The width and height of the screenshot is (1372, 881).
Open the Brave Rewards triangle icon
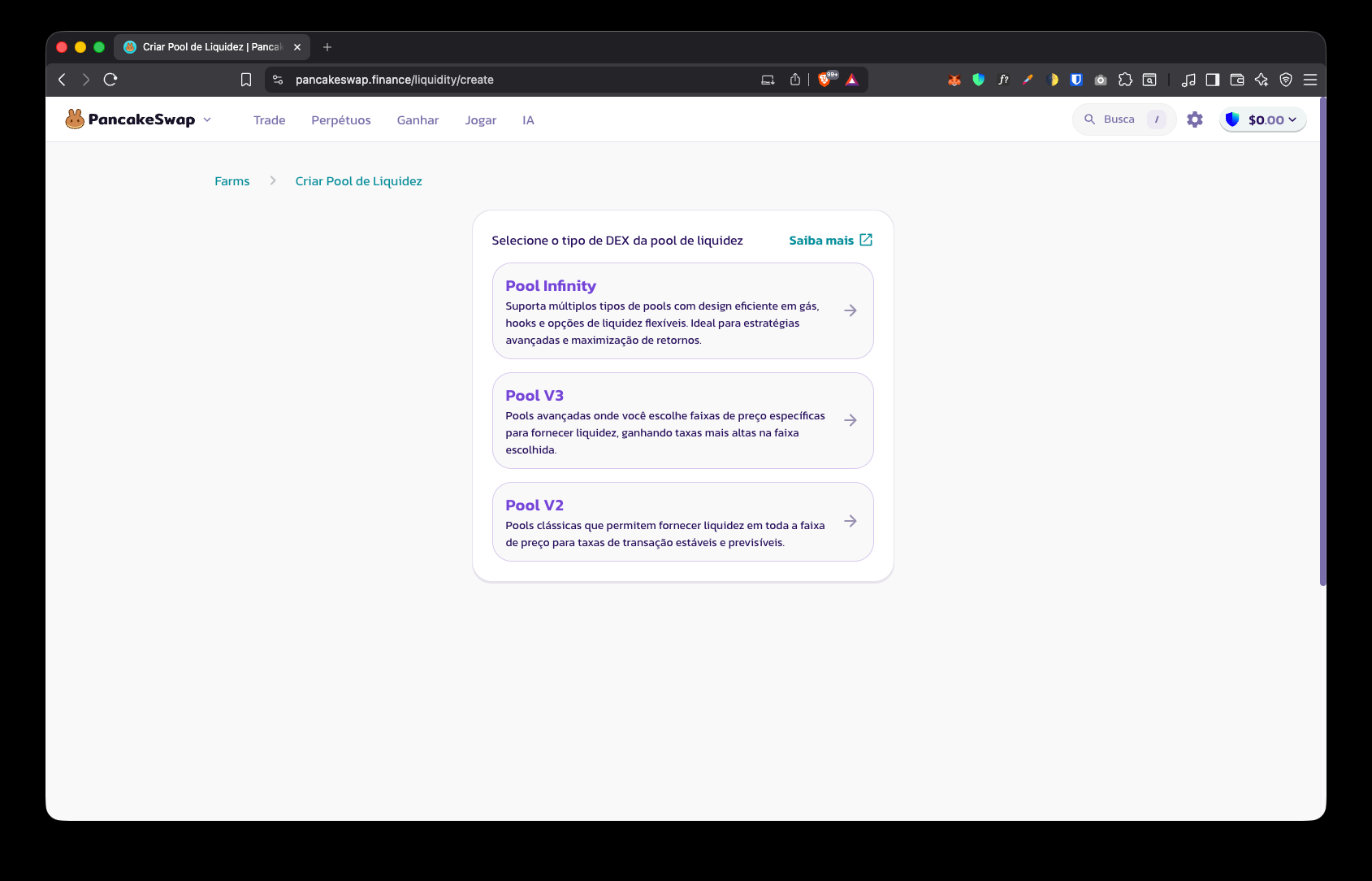pyautogui.click(x=851, y=80)
